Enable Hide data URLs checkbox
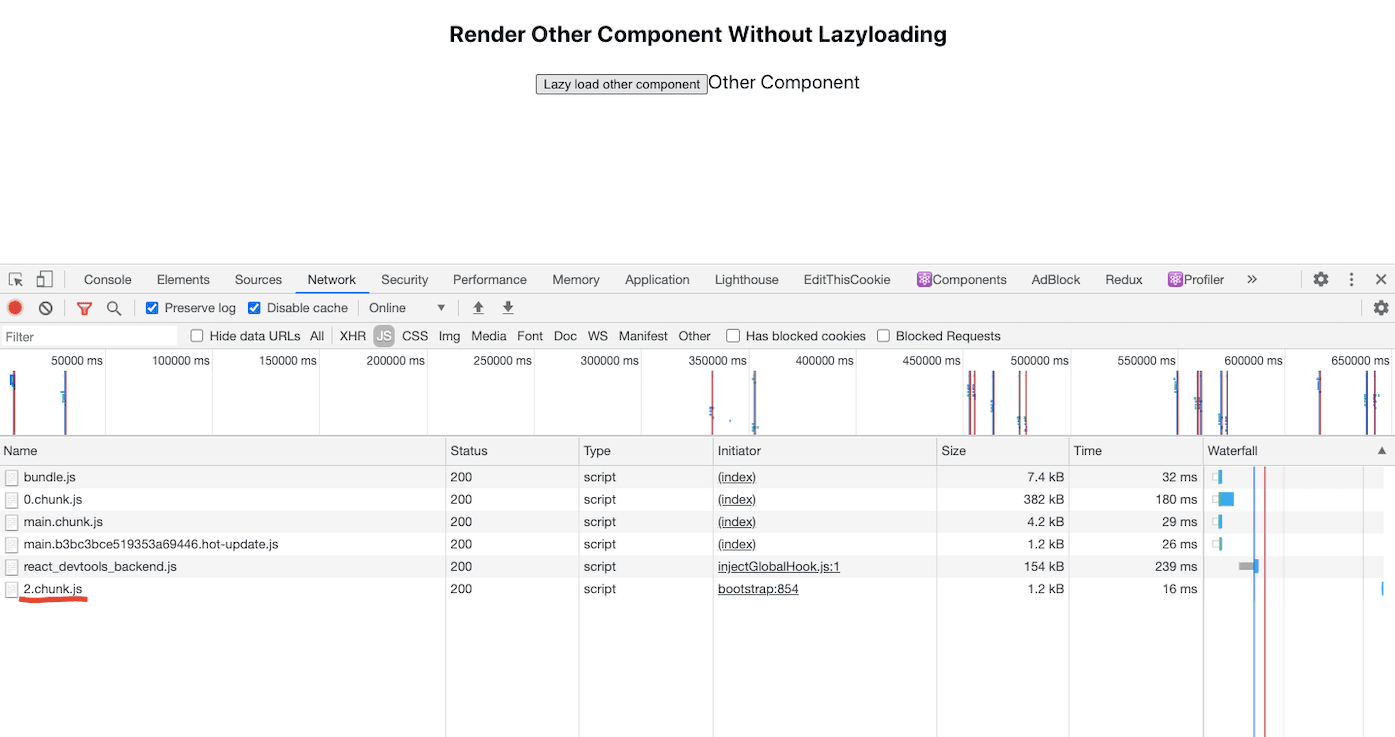This screenshot has height=737, width=1395. (197, 336)
